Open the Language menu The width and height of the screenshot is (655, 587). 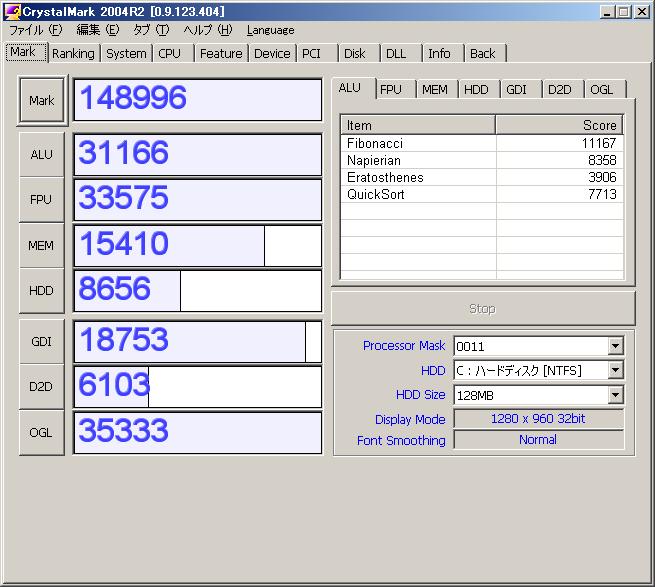270,30
